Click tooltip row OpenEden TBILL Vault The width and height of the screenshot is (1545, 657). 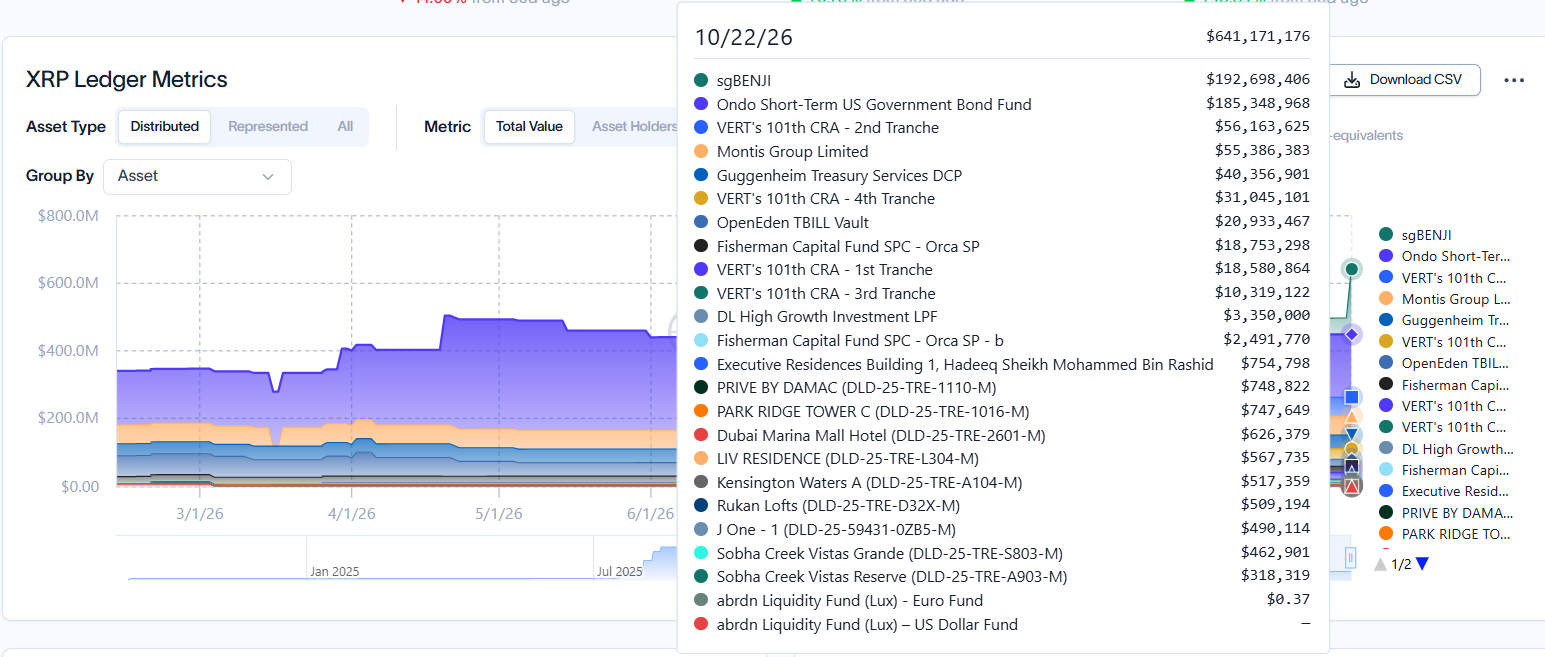coord(1001,222)
